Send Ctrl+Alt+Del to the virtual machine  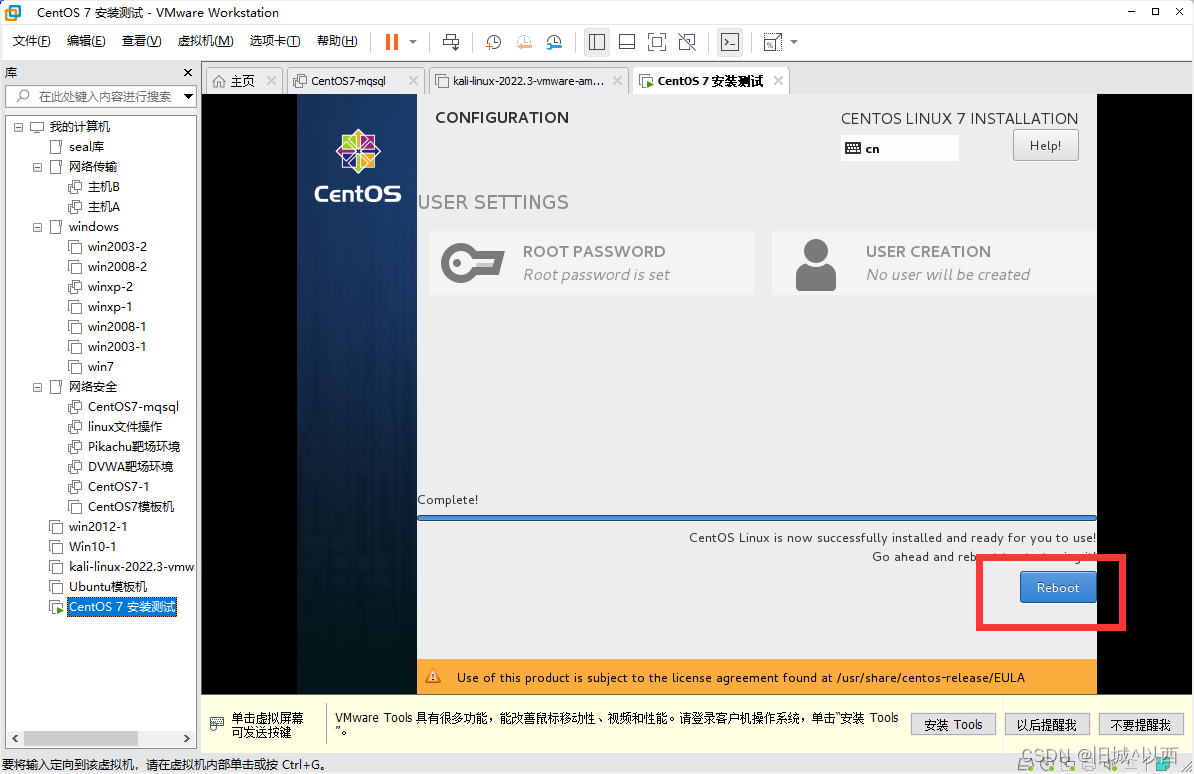[451, 42]
